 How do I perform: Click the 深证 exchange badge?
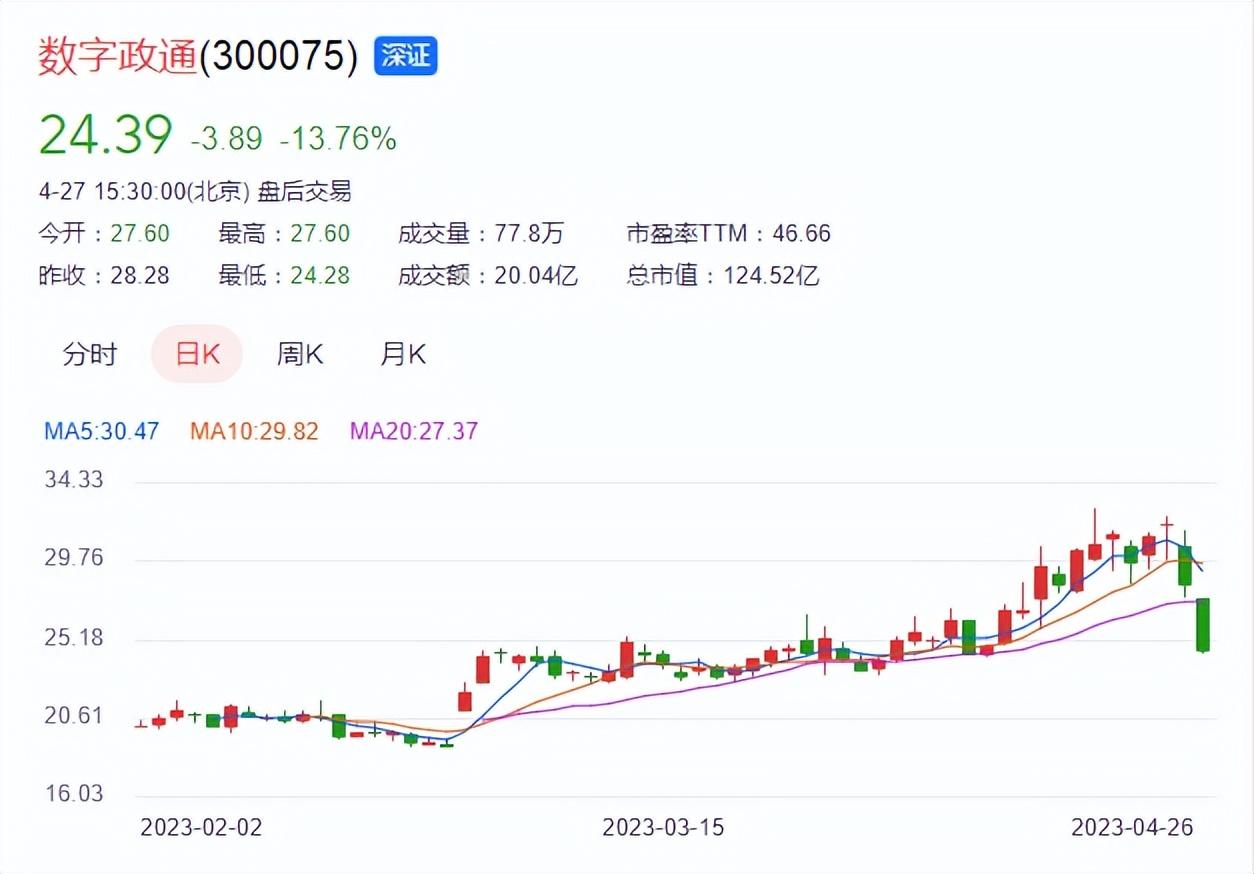coord(406,56)
